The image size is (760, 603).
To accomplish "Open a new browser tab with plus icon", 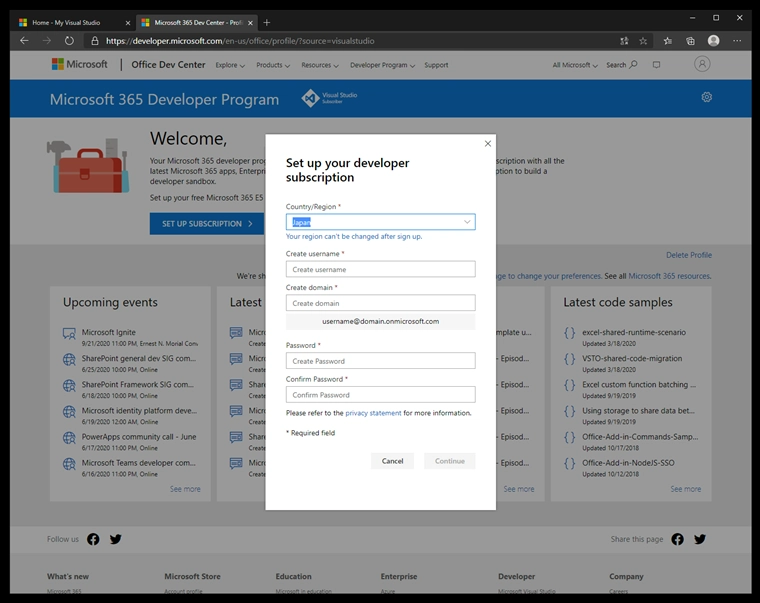I will click(x=267, y=22).
